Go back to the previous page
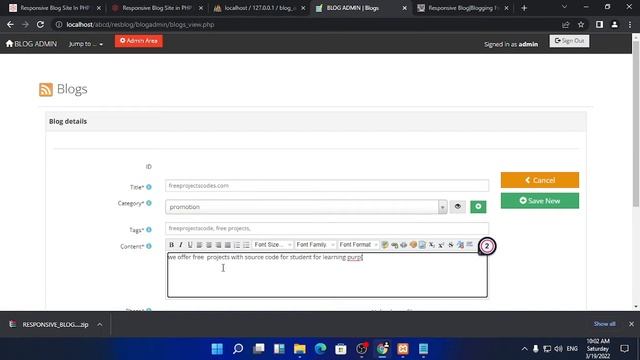This screenshot has width=640, height=360. [x=10, y=24]
